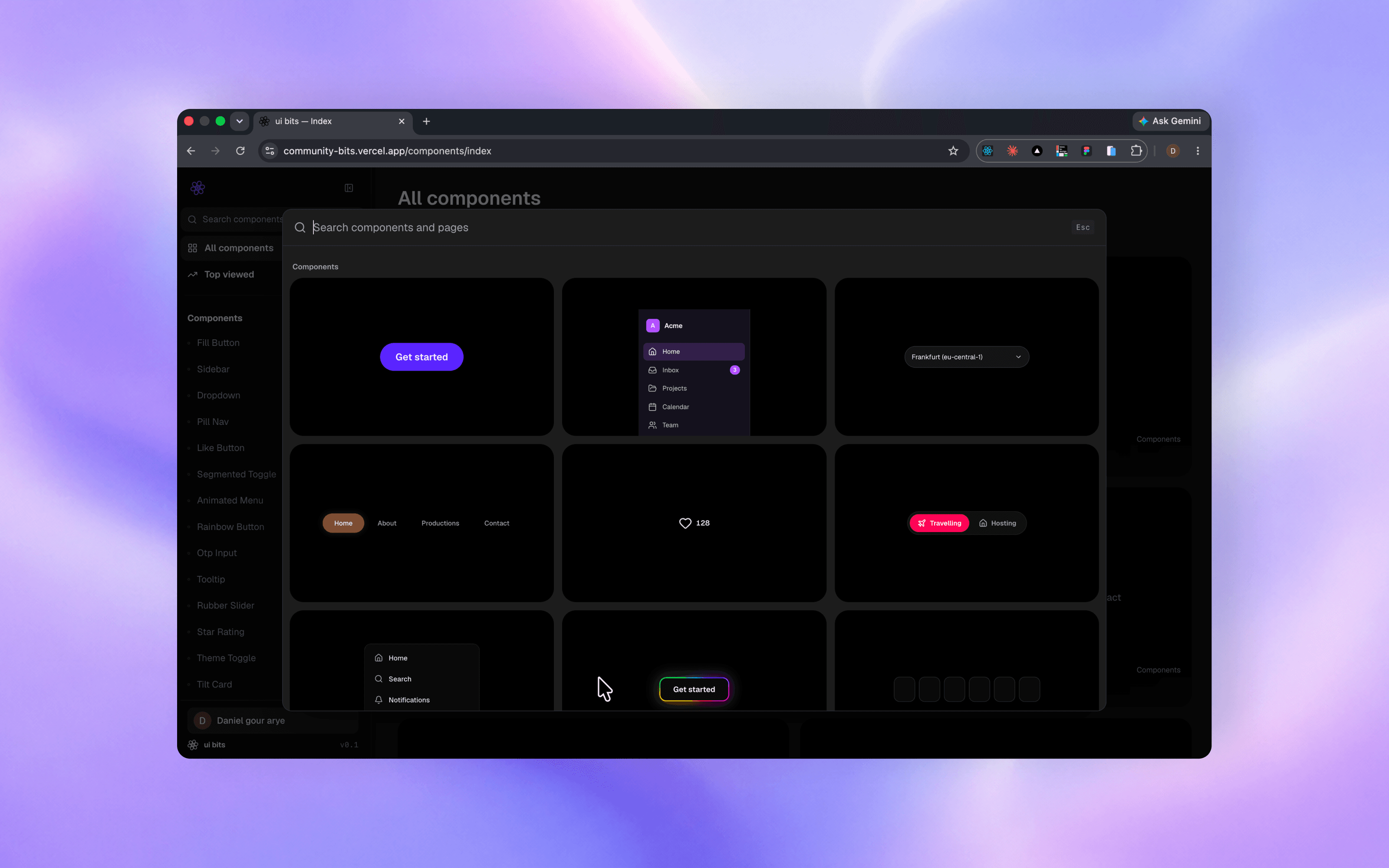
Task: Click the browser forward arrow
Action: point(215,151)
